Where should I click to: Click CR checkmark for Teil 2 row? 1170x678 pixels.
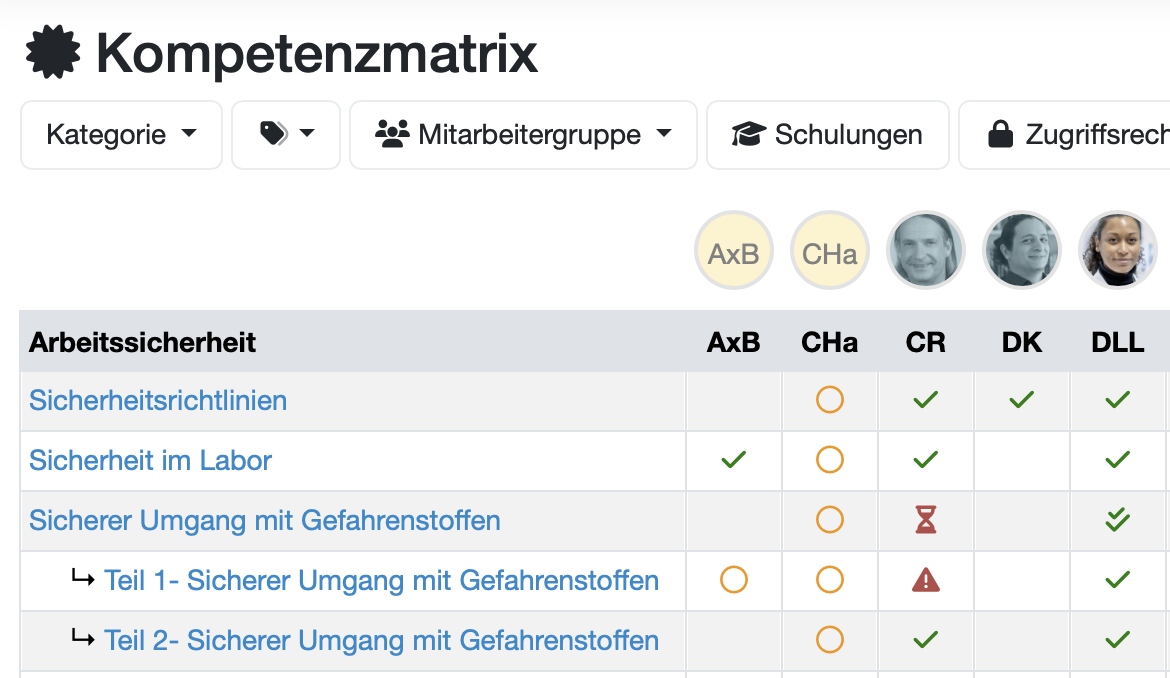point(926,640)
